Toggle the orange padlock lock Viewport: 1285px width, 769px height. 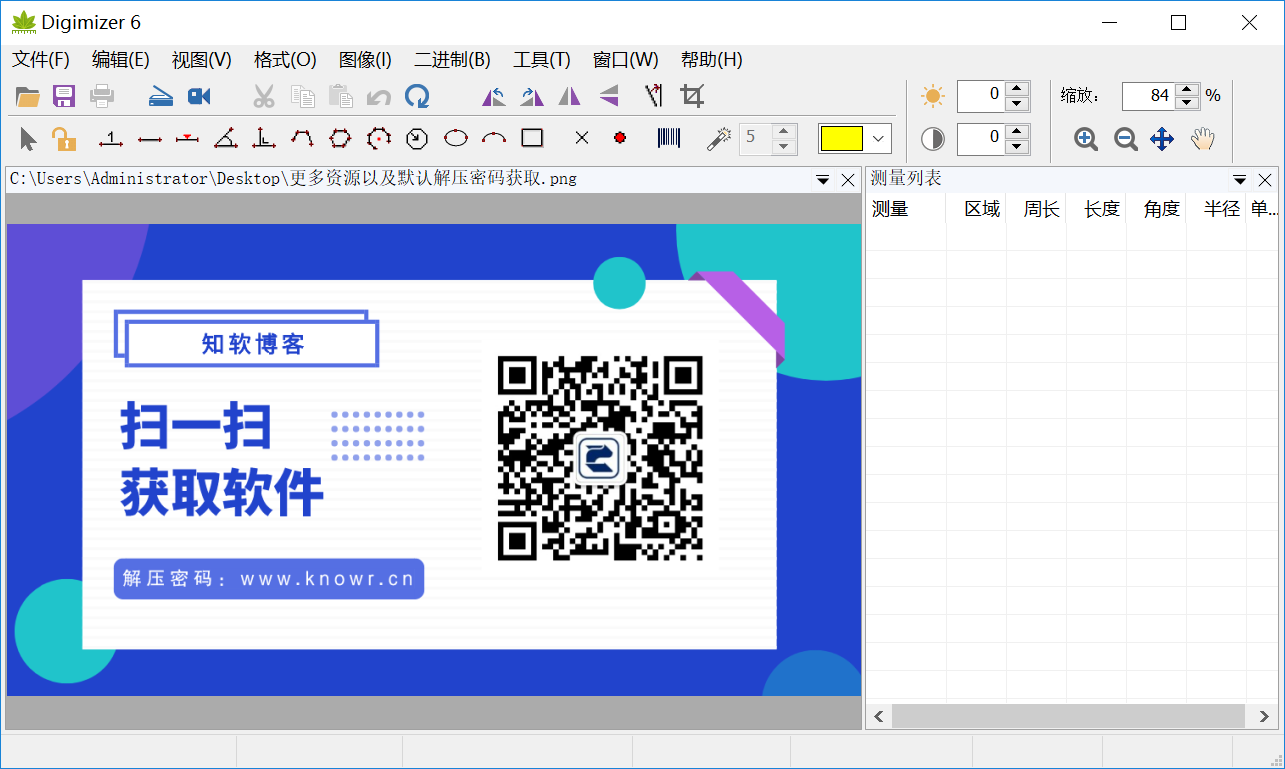(x=64, y=139)
